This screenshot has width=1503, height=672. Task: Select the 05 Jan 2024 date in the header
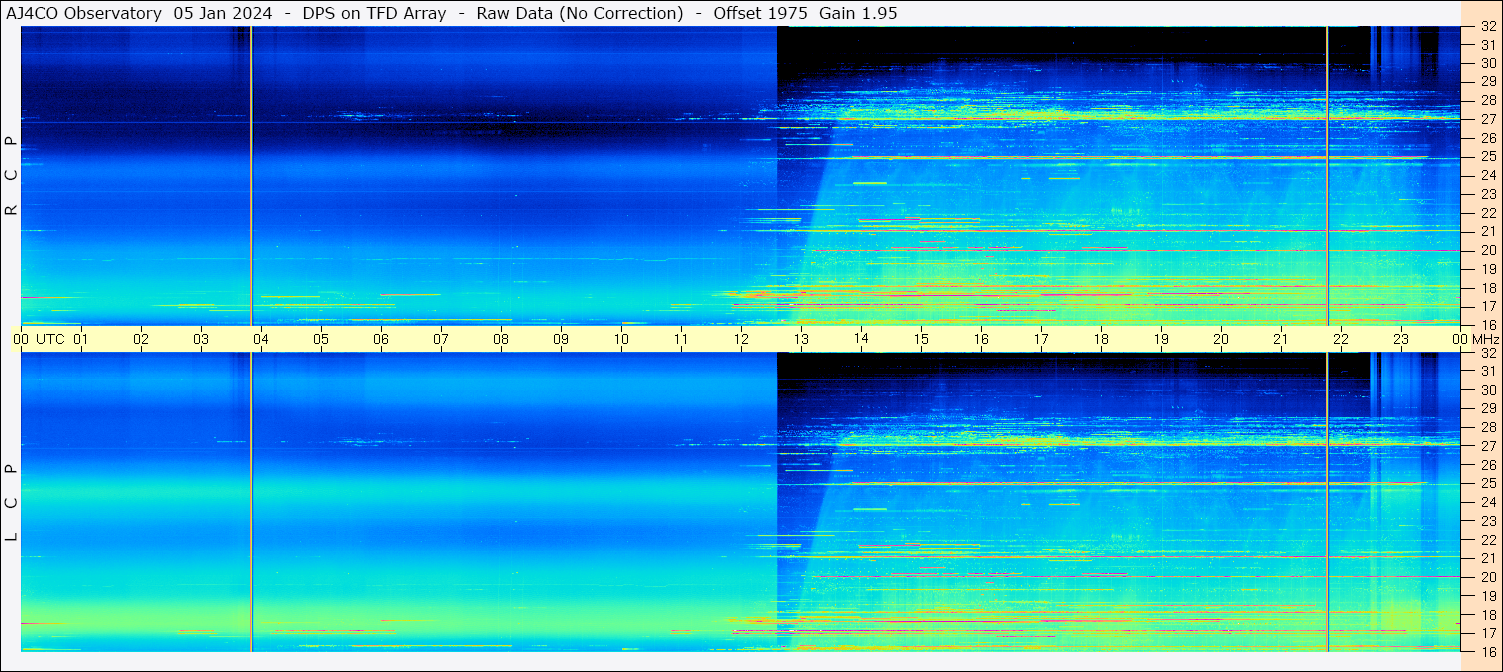point(223,13)
